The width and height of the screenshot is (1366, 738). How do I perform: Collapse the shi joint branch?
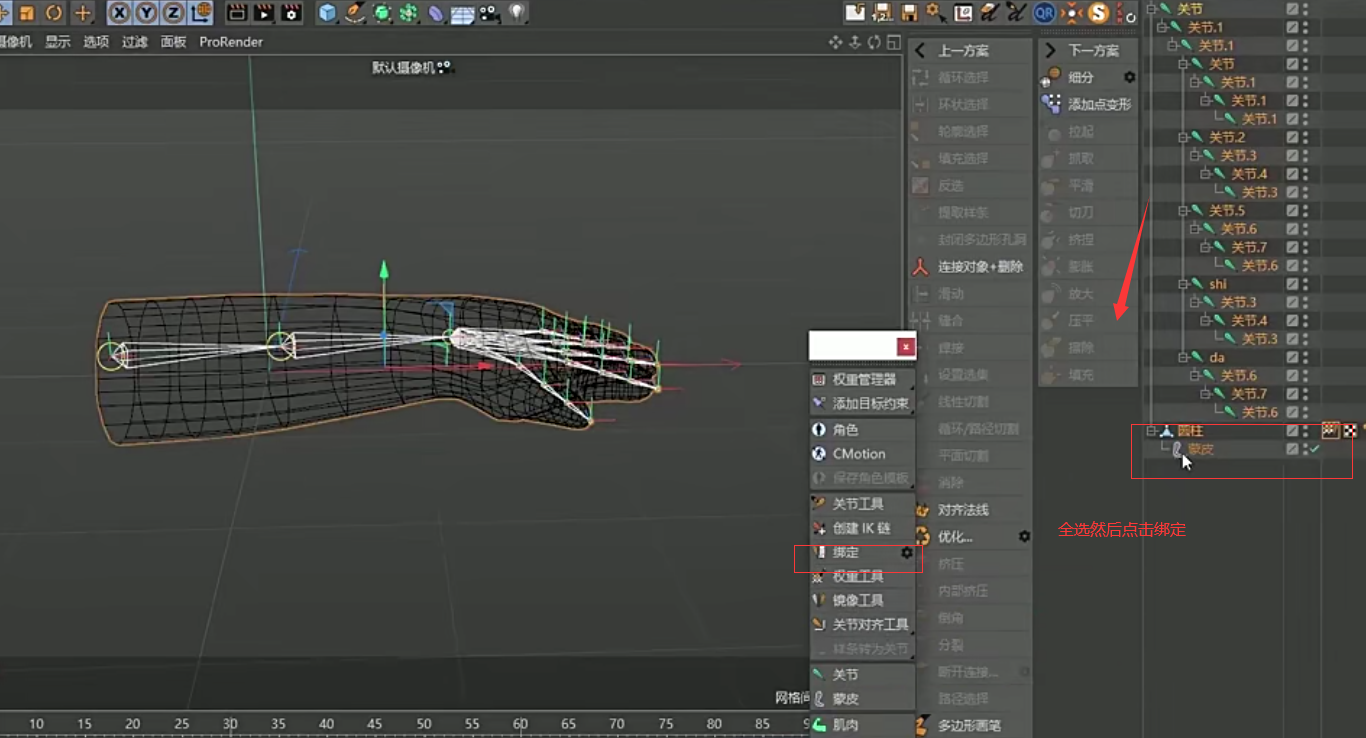click(x=1182, y=284)
